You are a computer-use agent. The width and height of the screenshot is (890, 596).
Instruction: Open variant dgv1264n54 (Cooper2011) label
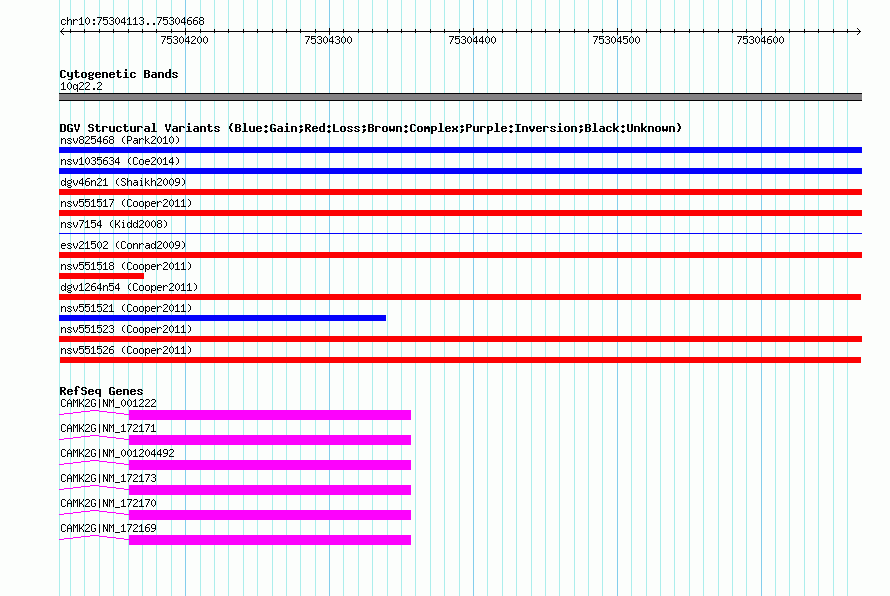[x=129, y=287]
